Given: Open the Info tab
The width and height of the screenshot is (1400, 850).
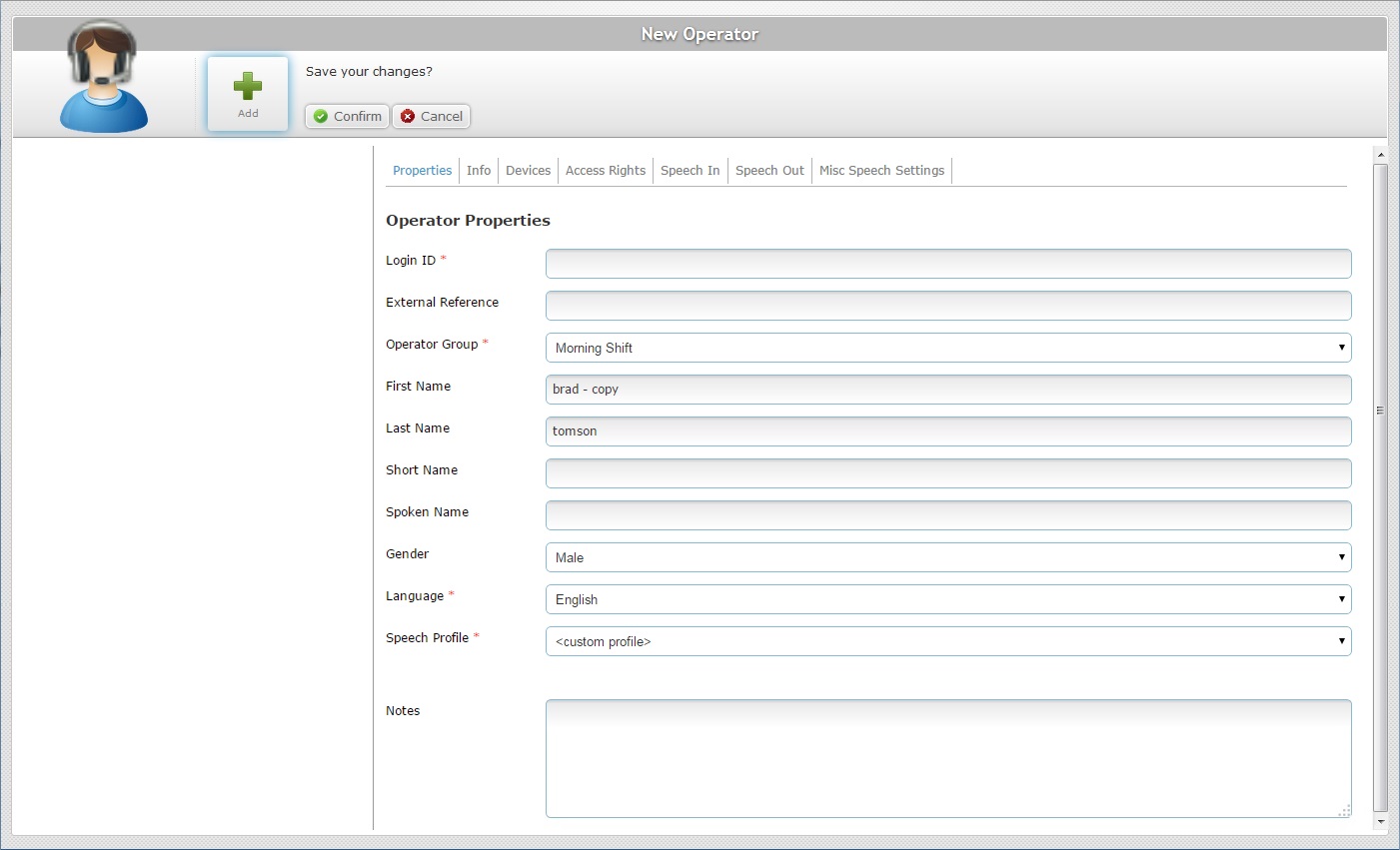Looking at the screenshot, I should click(x=479, y=171).
